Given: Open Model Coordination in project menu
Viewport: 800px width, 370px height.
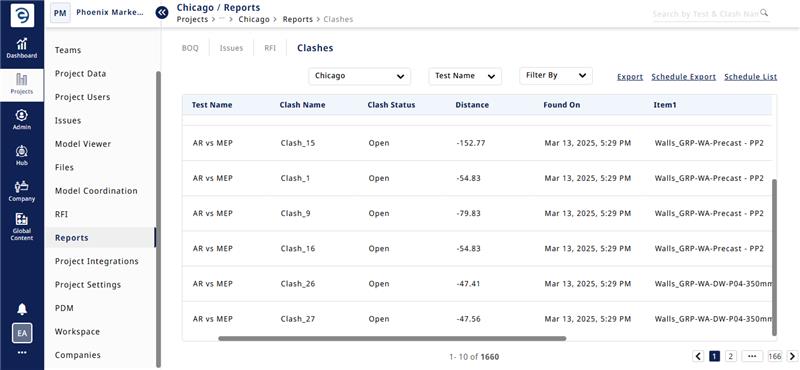Looking at the screenshot, I should coord(96,191).
